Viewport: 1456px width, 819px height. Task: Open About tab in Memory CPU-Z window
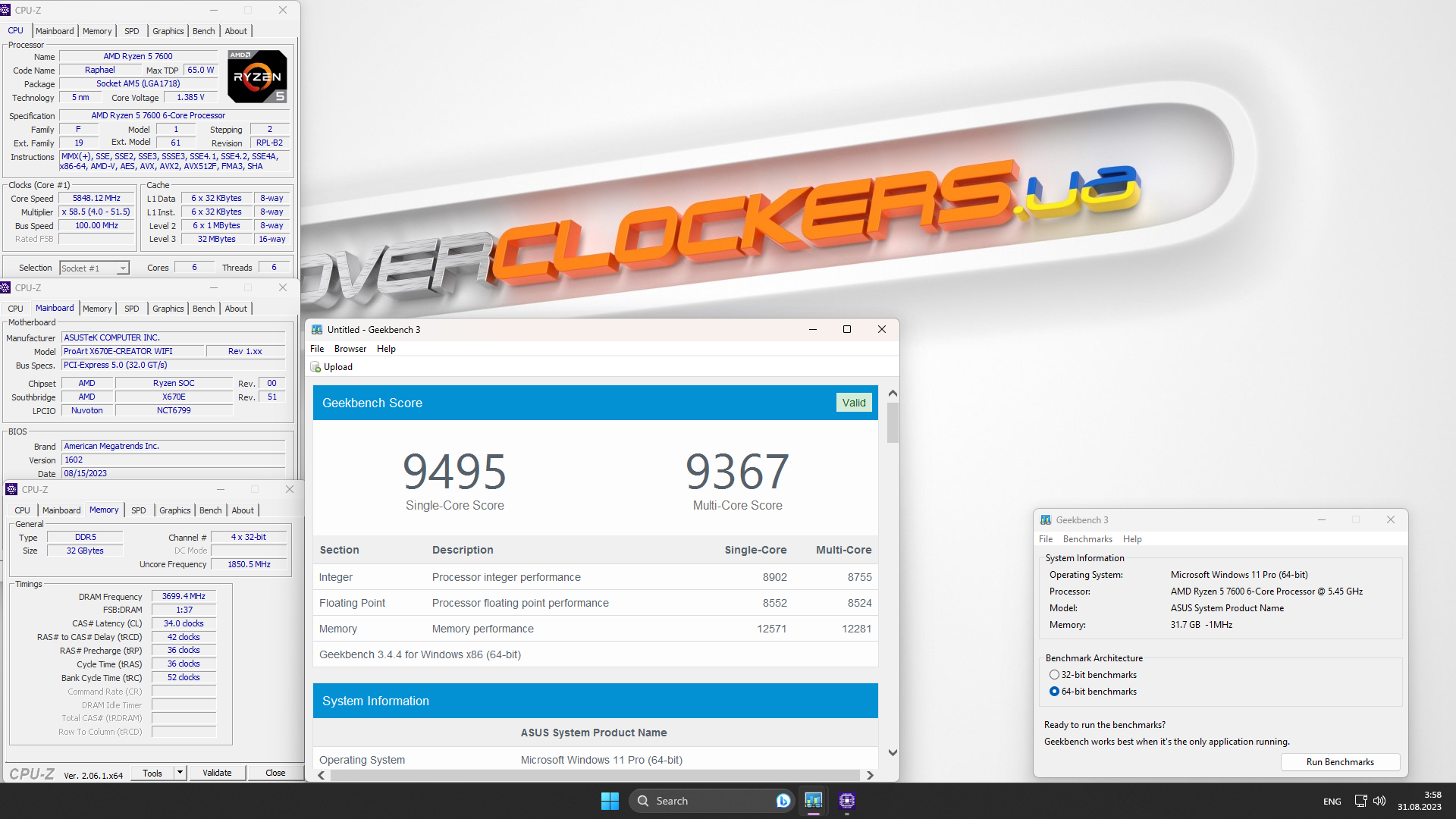[243, 510]
